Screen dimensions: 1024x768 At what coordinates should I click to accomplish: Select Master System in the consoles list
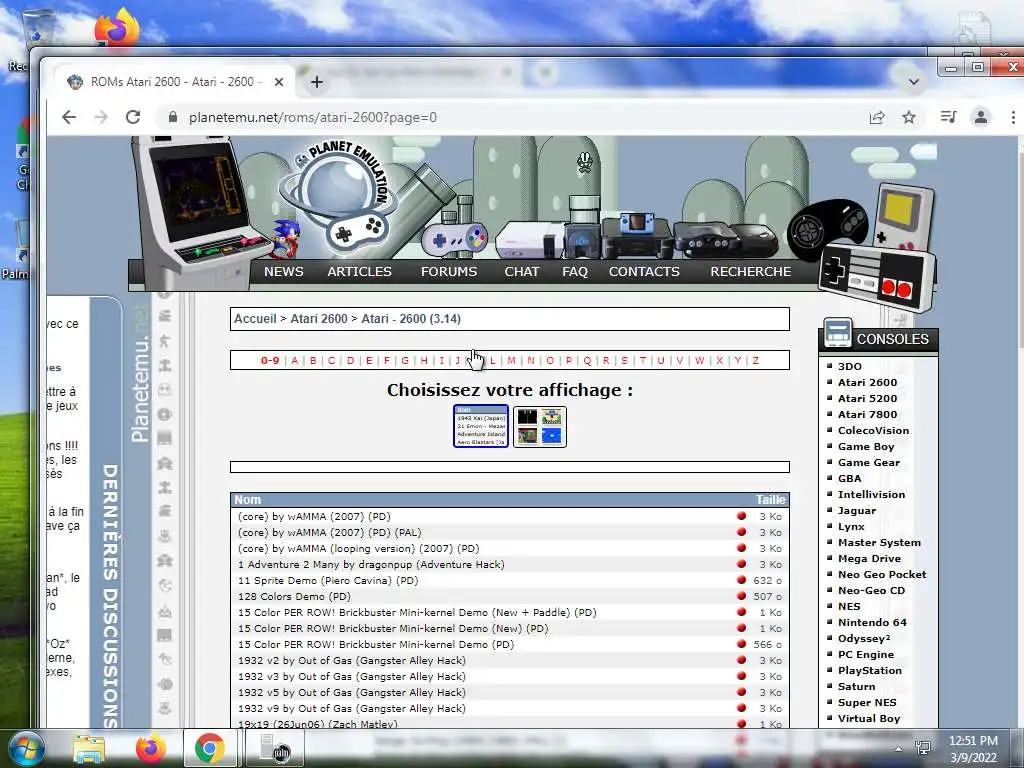tap(879, 543)
